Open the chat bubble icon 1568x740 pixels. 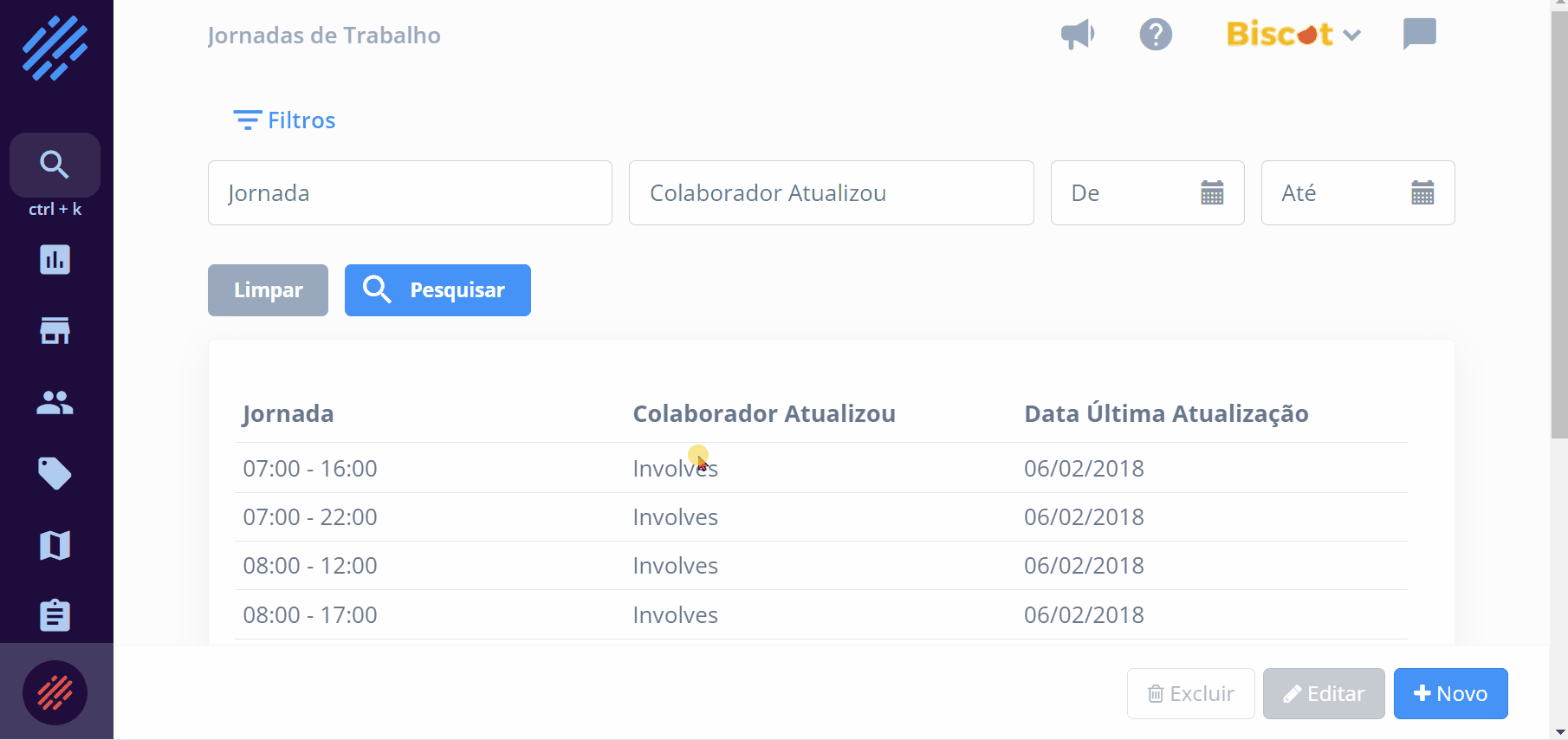[1419, 35]
